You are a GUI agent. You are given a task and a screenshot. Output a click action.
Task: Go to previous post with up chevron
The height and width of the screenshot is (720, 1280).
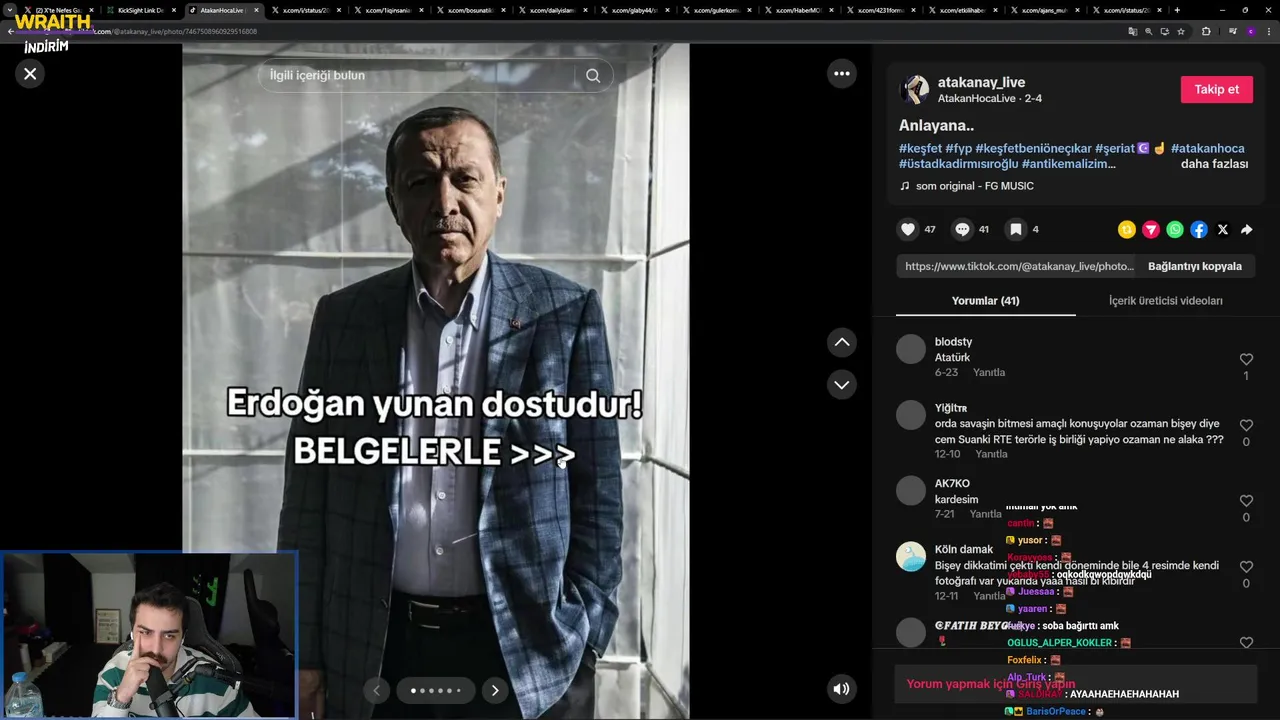tap(842, 342)
